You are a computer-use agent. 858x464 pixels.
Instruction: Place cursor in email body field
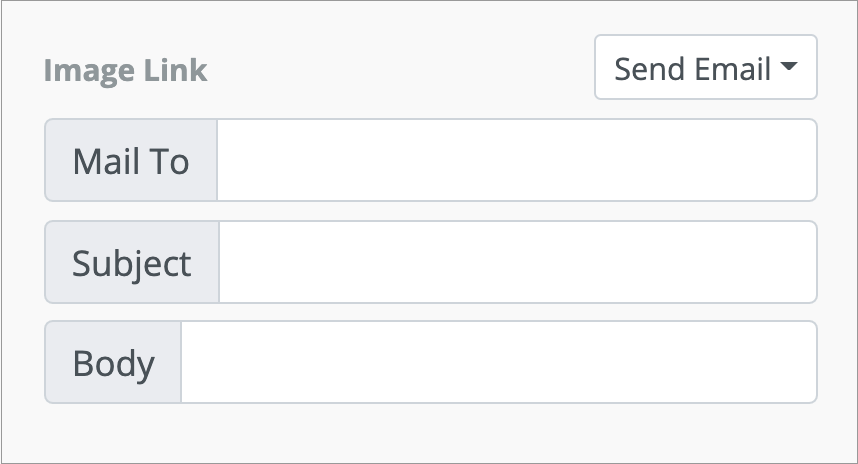click(x=498, y=362)
